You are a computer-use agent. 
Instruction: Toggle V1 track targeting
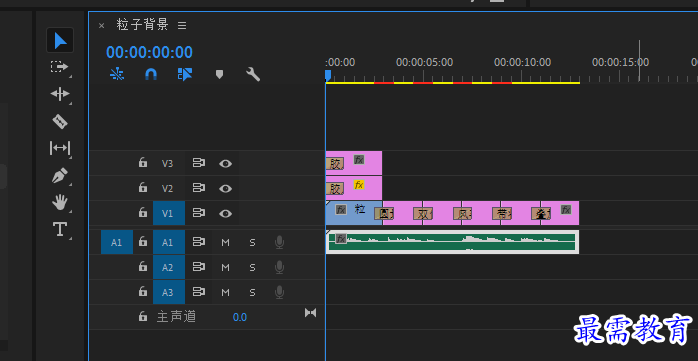[x=169, y=213]
